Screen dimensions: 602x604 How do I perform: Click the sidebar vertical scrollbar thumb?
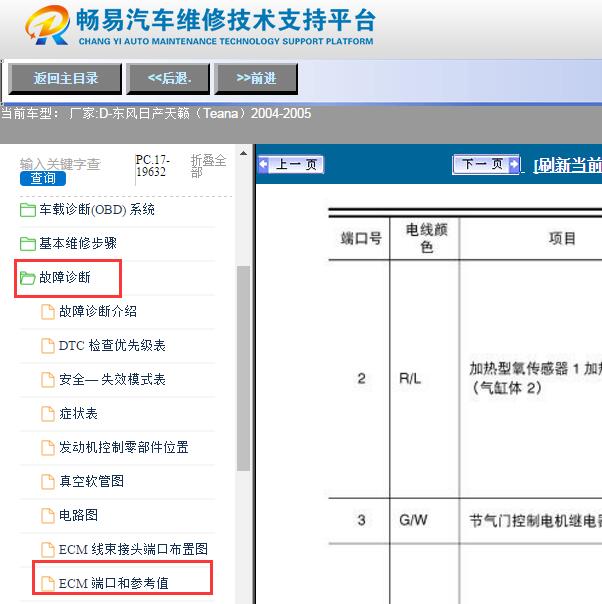pos(243,368)
